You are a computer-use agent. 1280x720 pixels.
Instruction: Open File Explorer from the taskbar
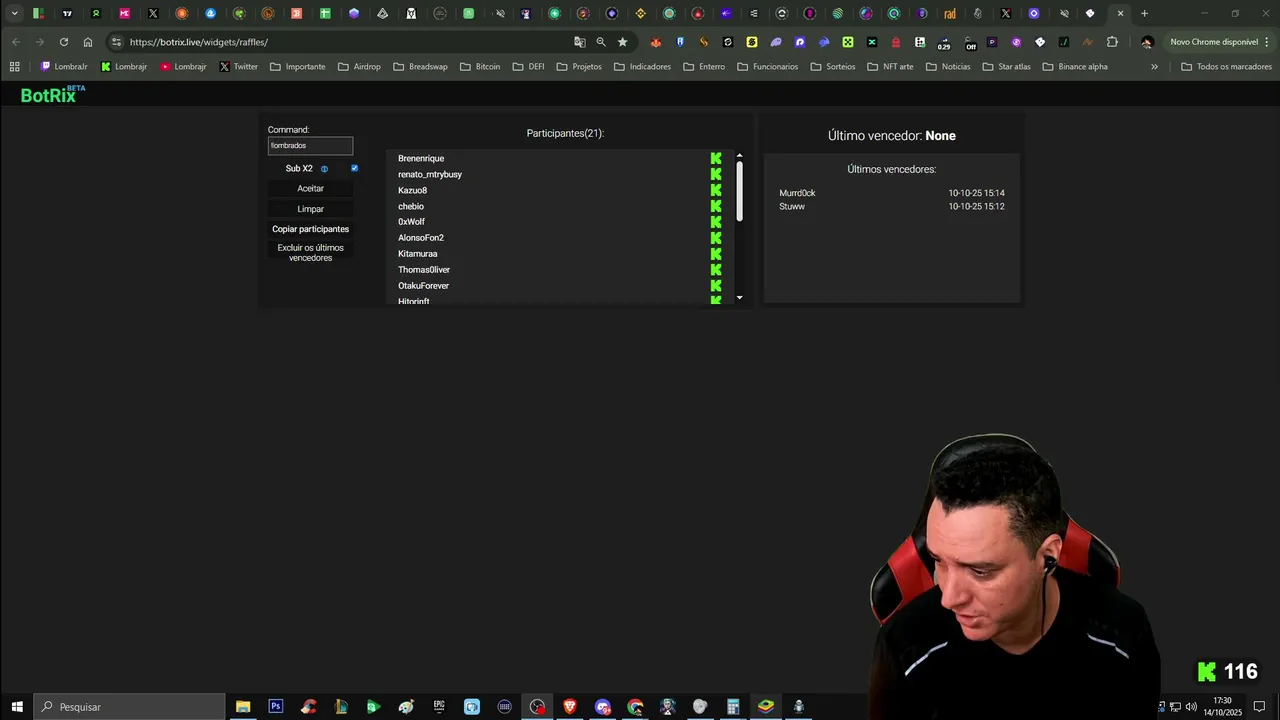click(243, 707)
